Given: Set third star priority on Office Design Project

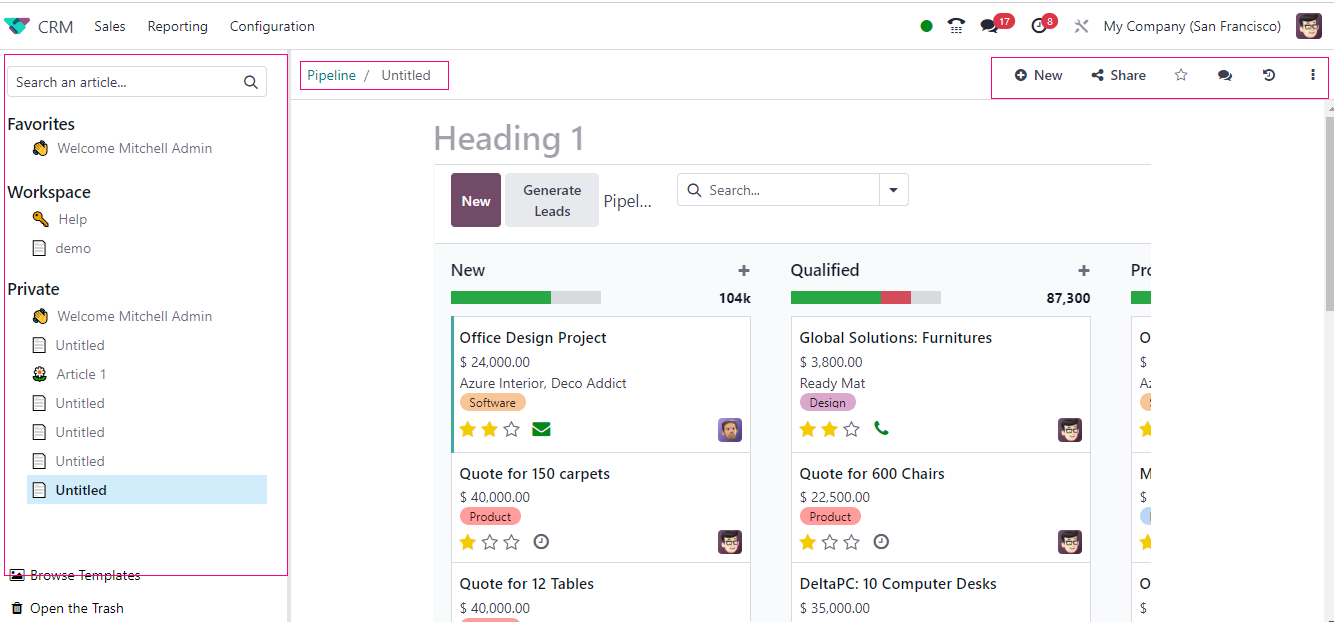Looking at the screenshot, I should pos(512,430).
